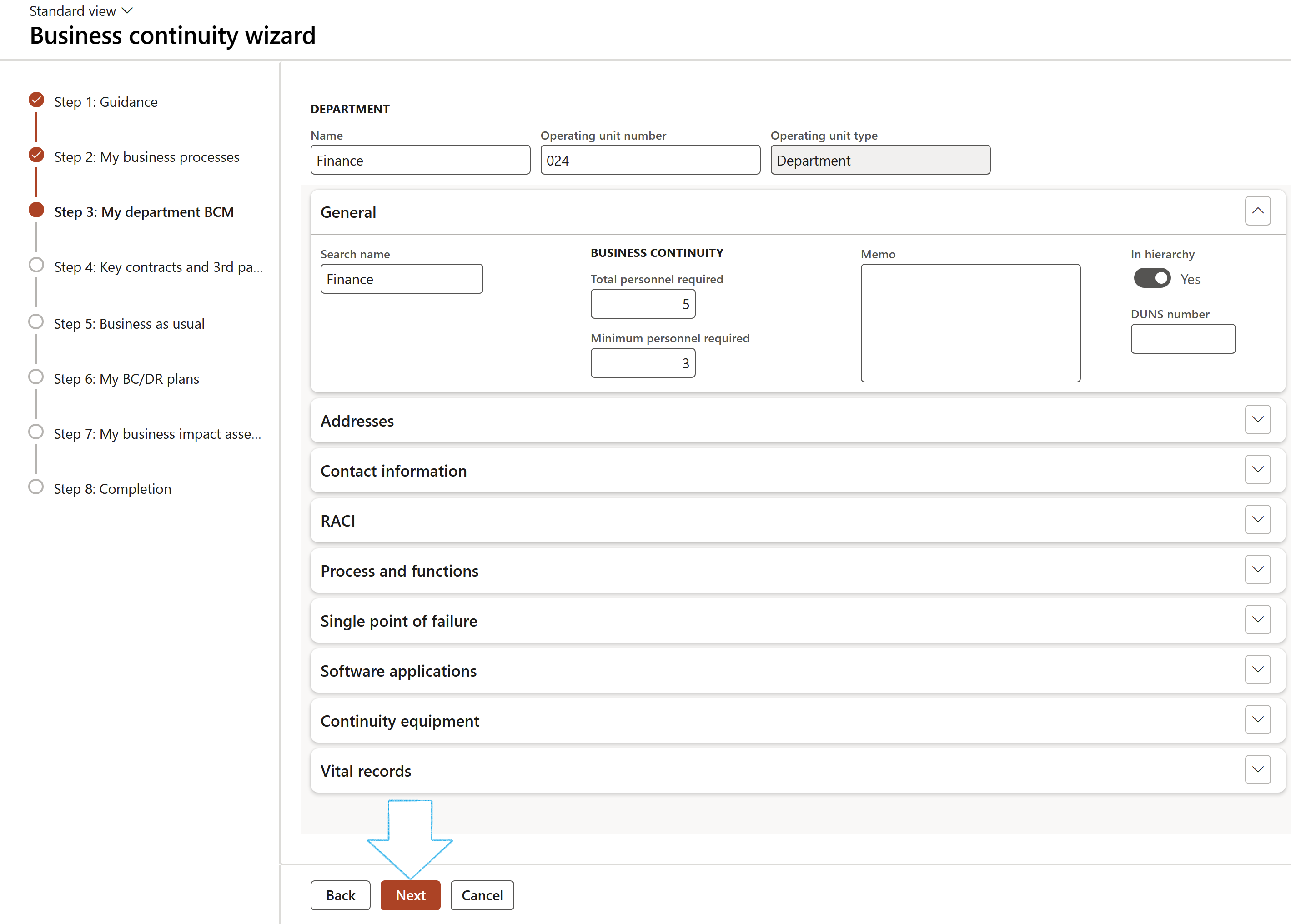Click the Next button
The width and height of the screenshot is (1291, 924).
pos(410,895)
